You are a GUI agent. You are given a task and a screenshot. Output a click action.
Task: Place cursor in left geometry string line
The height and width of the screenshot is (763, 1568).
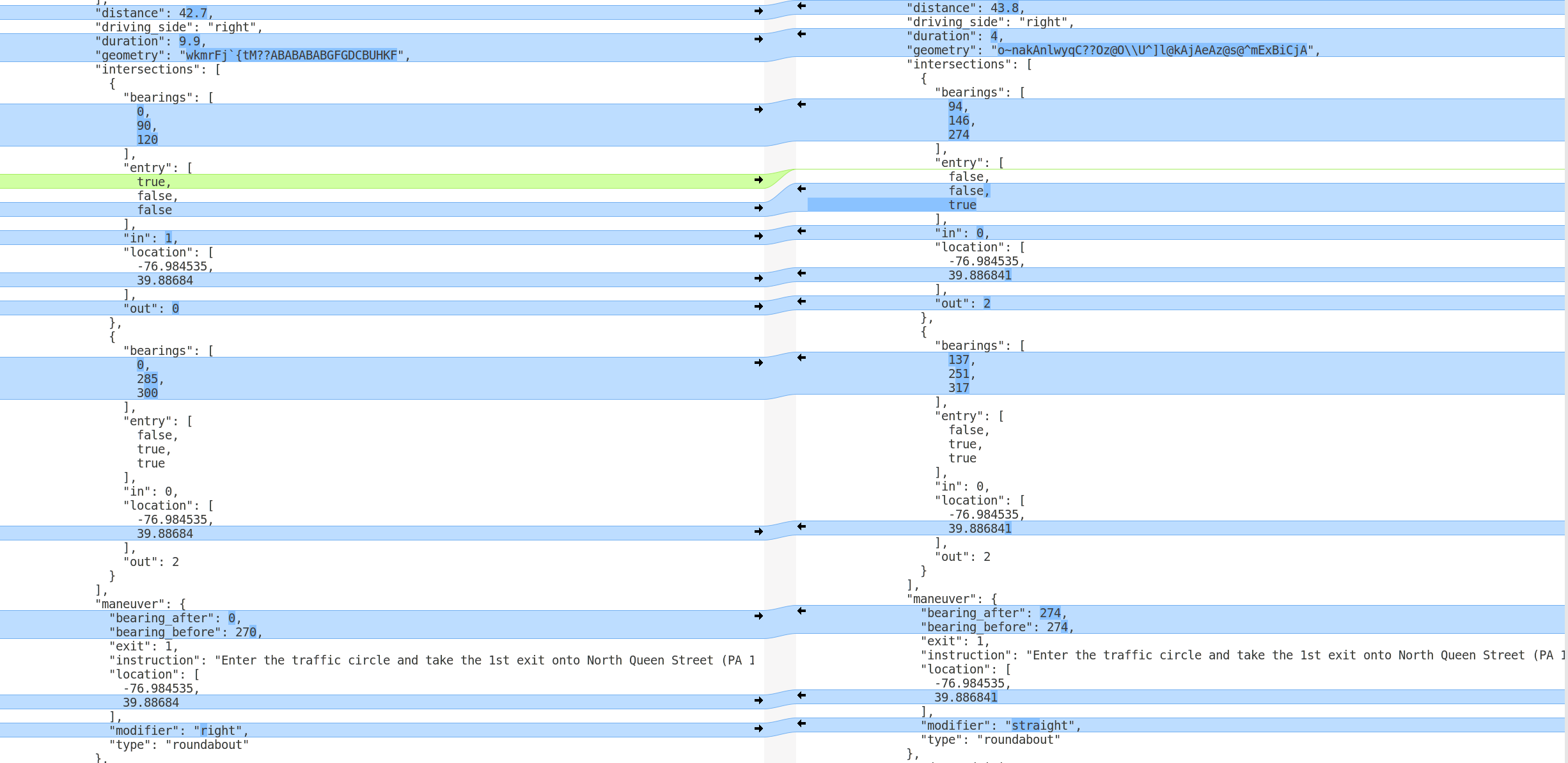288,56
